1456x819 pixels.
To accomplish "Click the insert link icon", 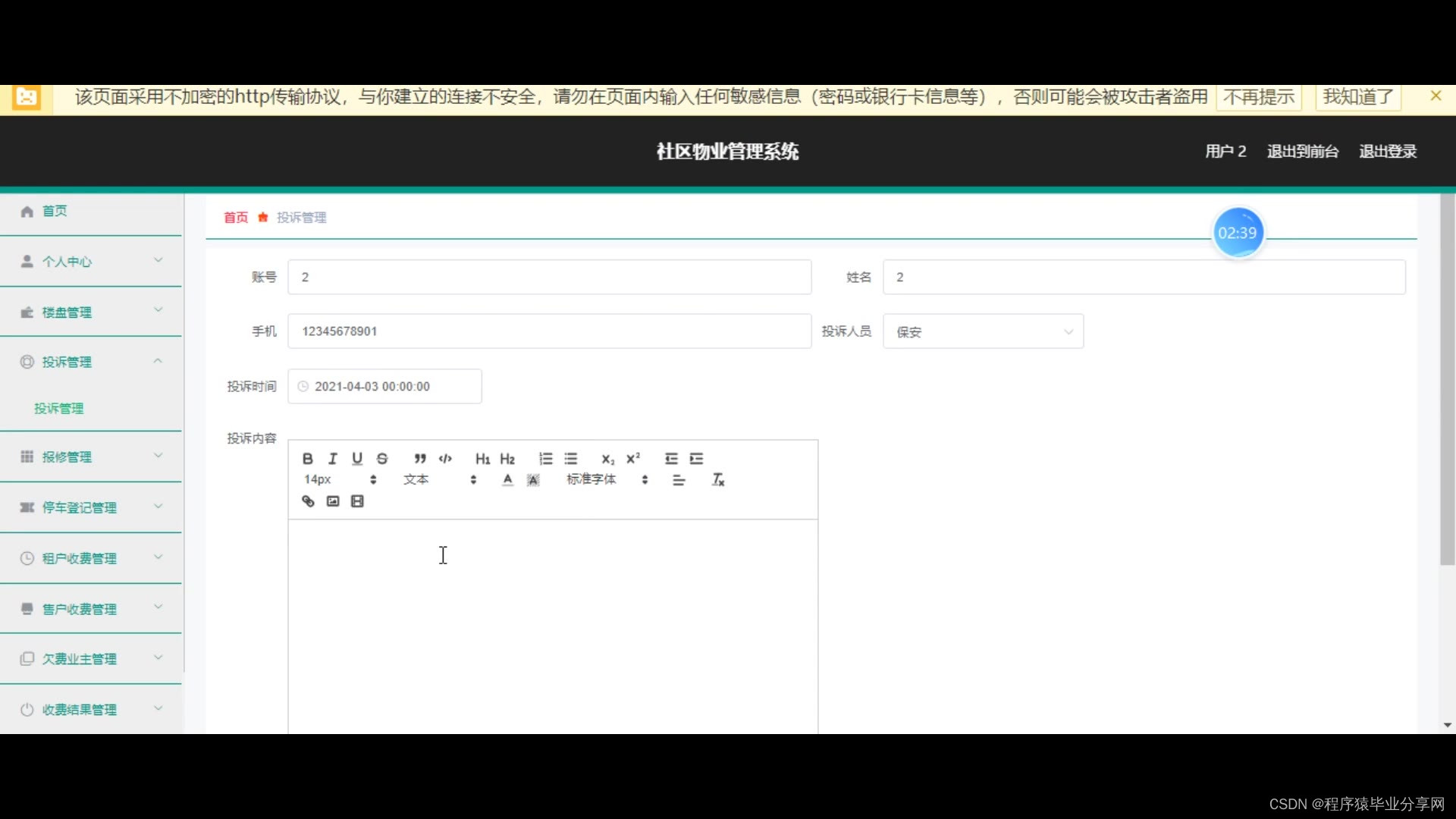I will click(308, 501).
